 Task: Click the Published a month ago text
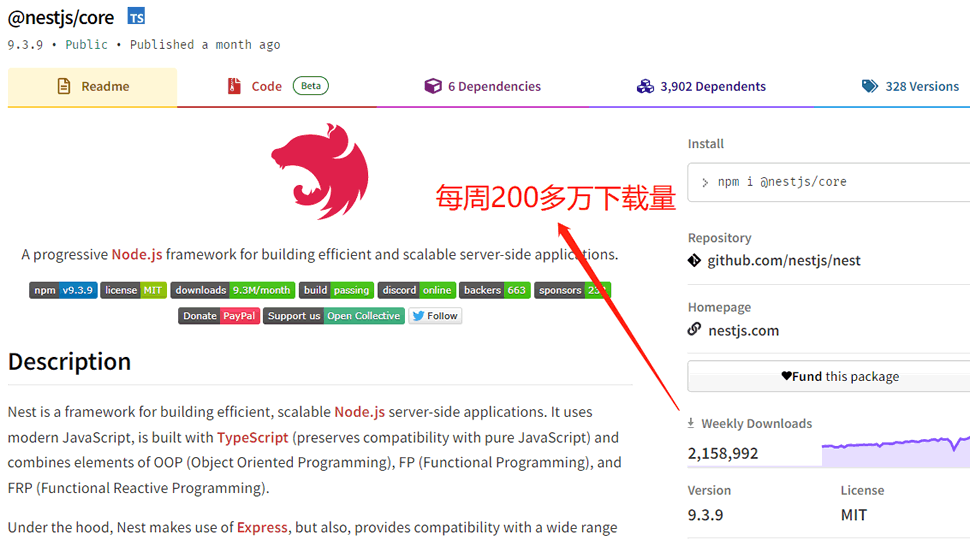coord(205,45)
